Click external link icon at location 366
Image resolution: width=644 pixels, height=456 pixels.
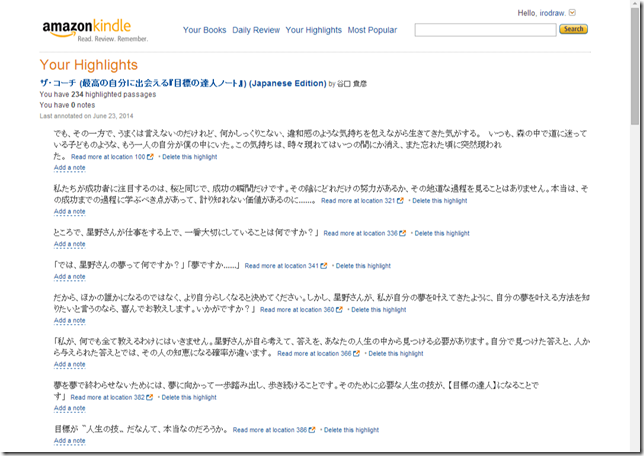click(x=356, y=354)
